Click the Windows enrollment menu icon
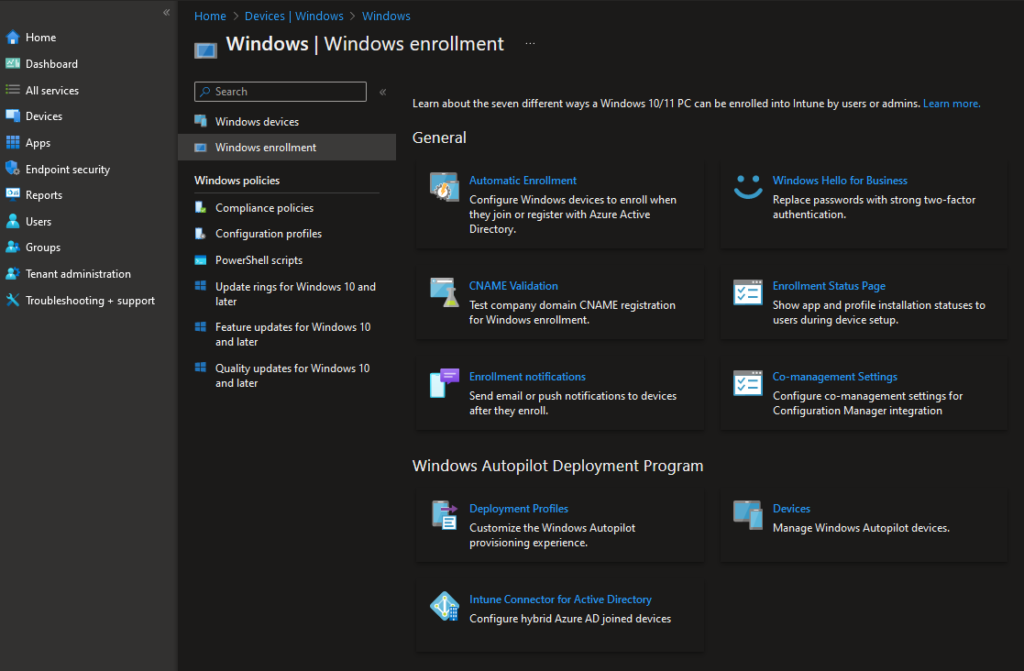1024x671 pixels. click(x=200, y=148)
